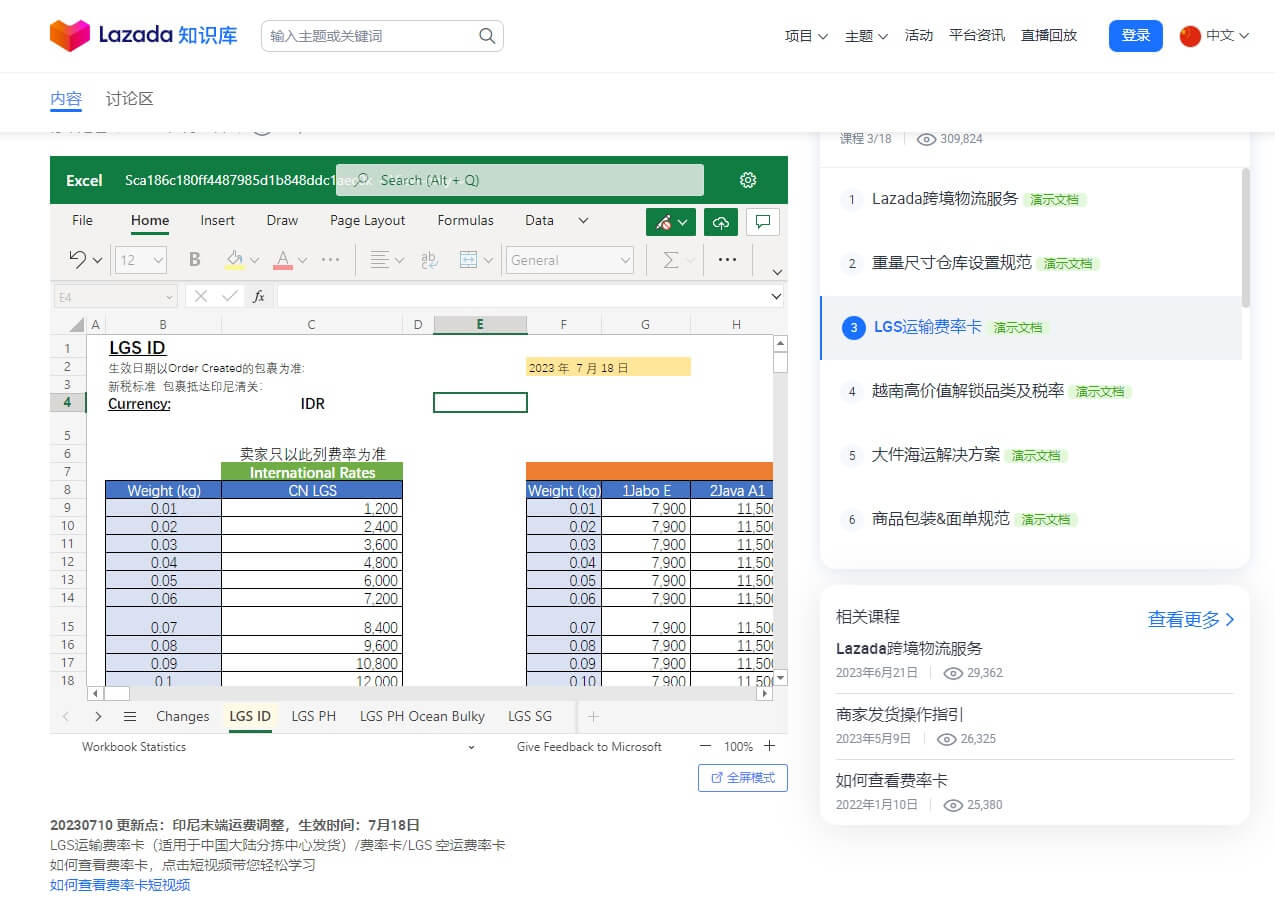Switch to LGS PH Ocean Bulky sheet
1275x908 pixels.
(422, 716)
